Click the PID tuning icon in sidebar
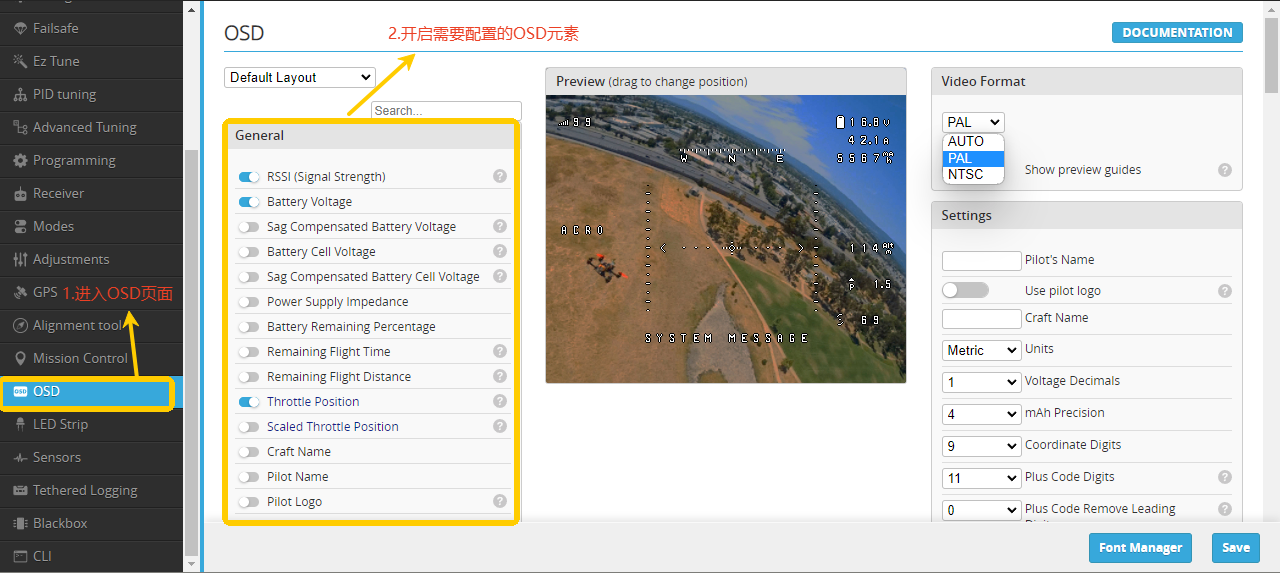The image size is (1280, 573). pyautogui.click(x=20, y=94)
